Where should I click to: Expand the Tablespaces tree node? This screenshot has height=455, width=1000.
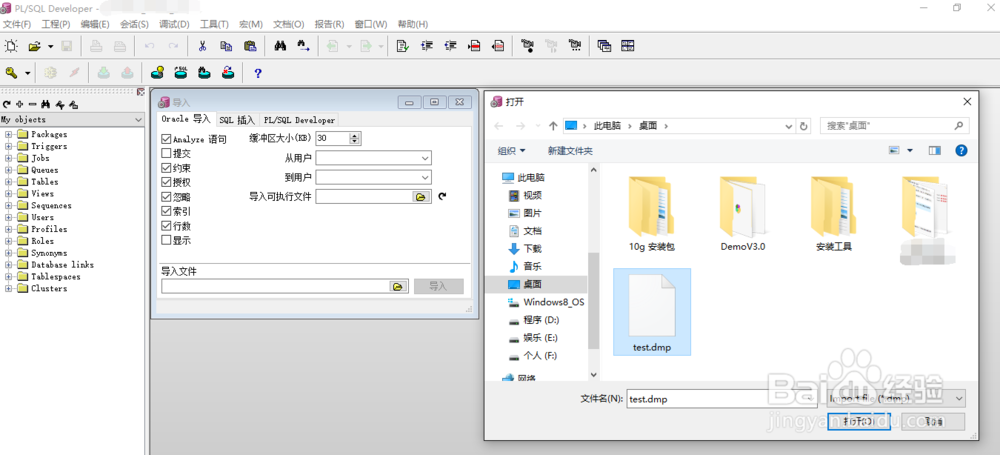coord(9,277)
